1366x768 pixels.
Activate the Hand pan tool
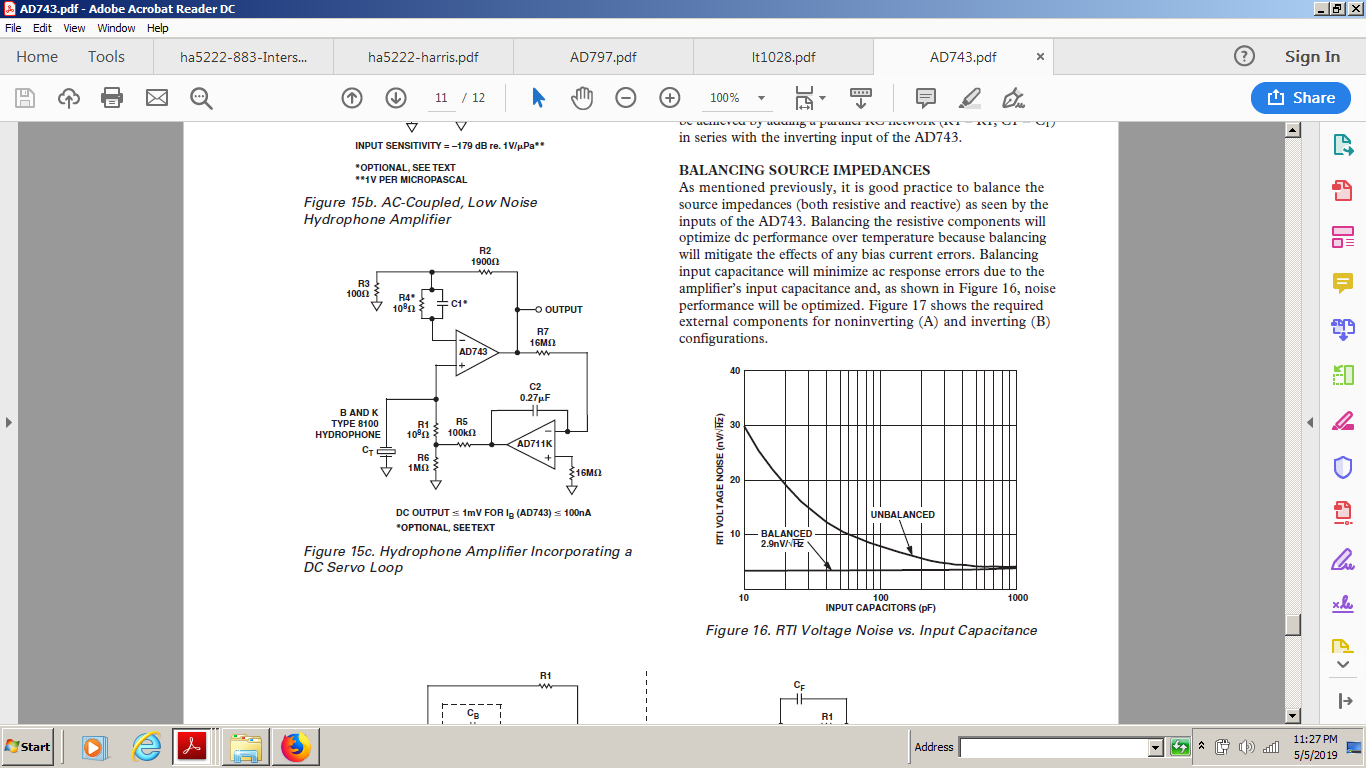pos(582,98)
